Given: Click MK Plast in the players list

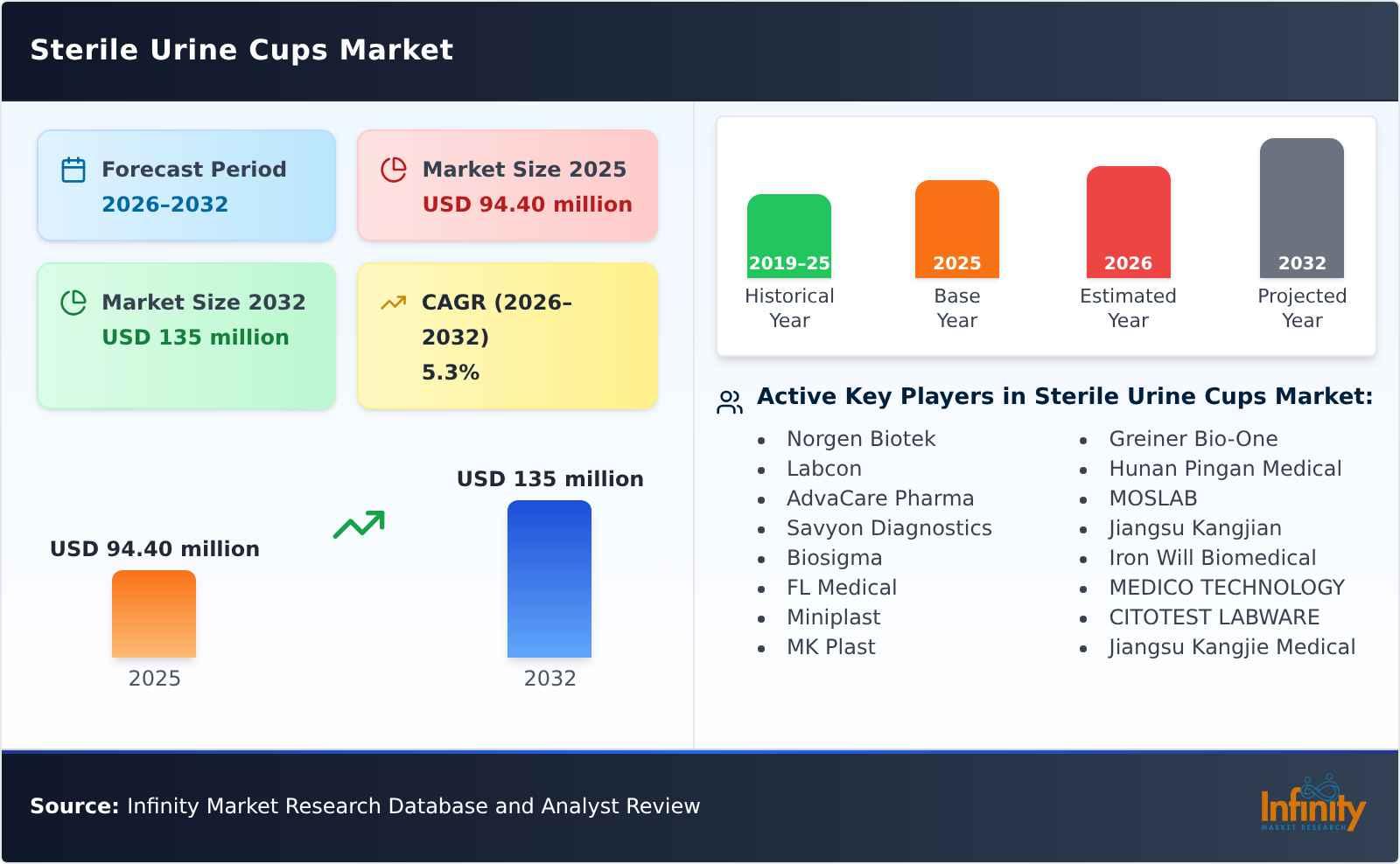Looking at the screenshot, I should pyautogui.click(x=831, y=647).
